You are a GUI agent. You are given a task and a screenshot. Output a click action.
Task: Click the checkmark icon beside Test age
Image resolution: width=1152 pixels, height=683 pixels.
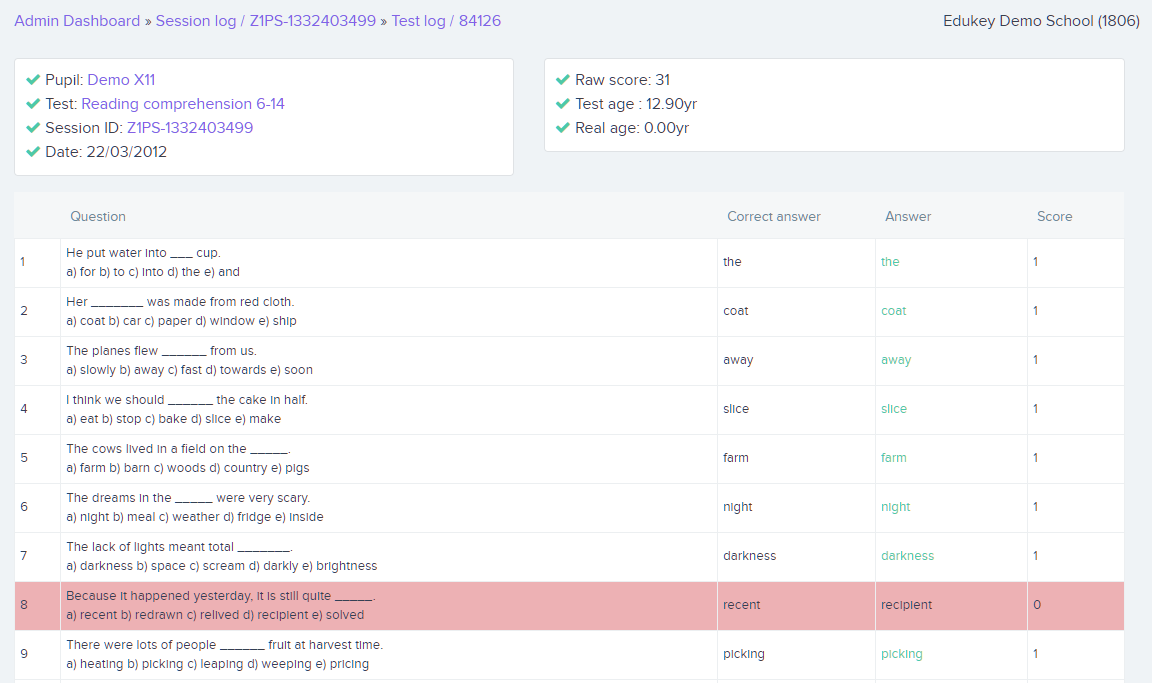[x=563, y=104]
